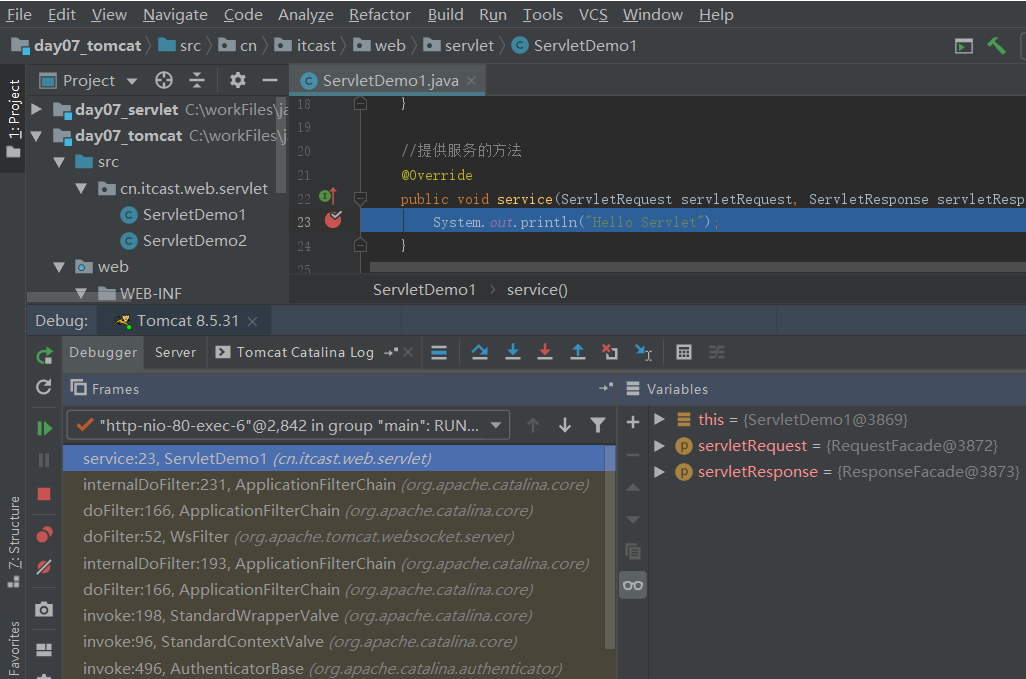Click the camera thread dump icon
This screenshot has height=679, width=1026.
coord(44,610)
